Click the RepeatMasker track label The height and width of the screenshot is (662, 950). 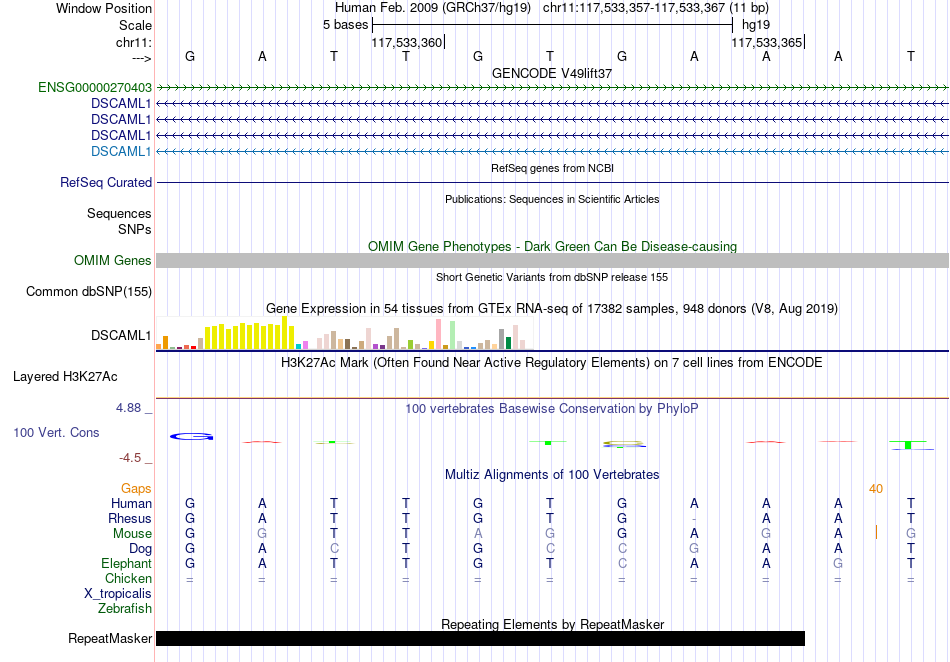[x=110, y=638]
